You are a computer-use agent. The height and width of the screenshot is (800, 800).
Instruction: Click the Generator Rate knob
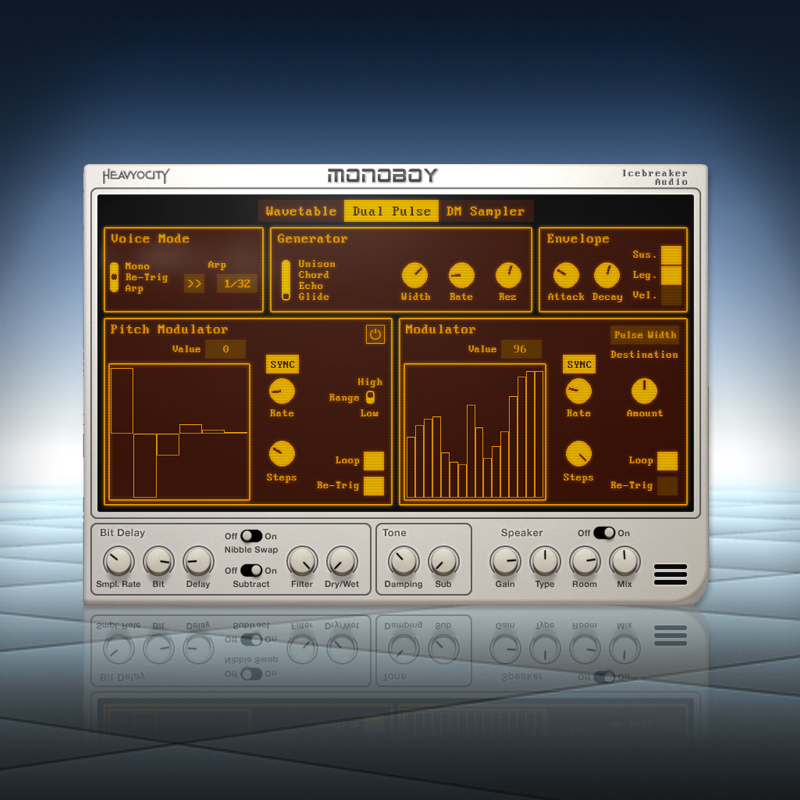(x=461, y=276)
